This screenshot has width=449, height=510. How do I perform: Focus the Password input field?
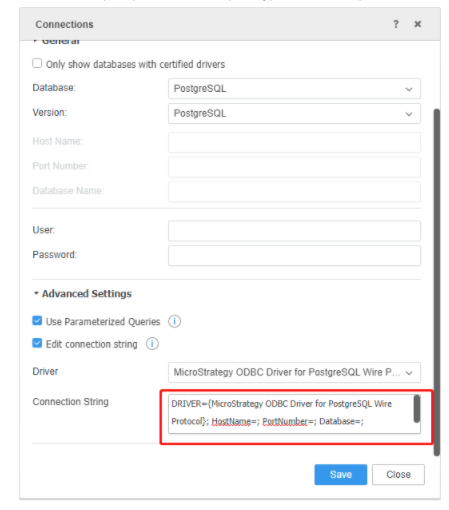pos(294,256)
